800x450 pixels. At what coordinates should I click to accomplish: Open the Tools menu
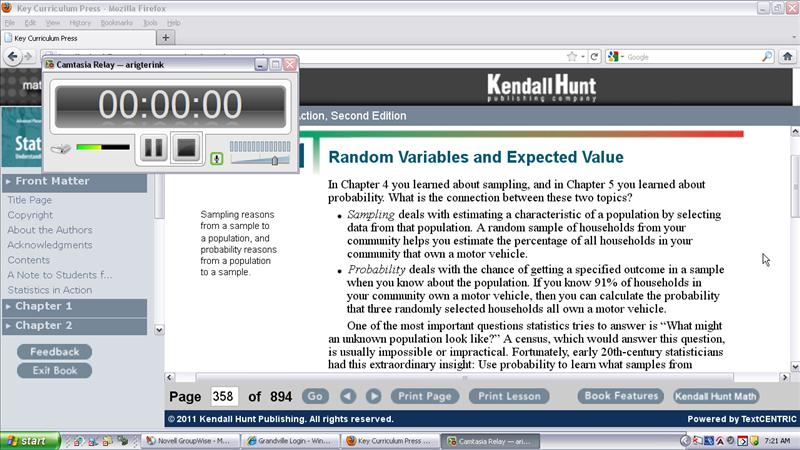[x=150, y=23]
